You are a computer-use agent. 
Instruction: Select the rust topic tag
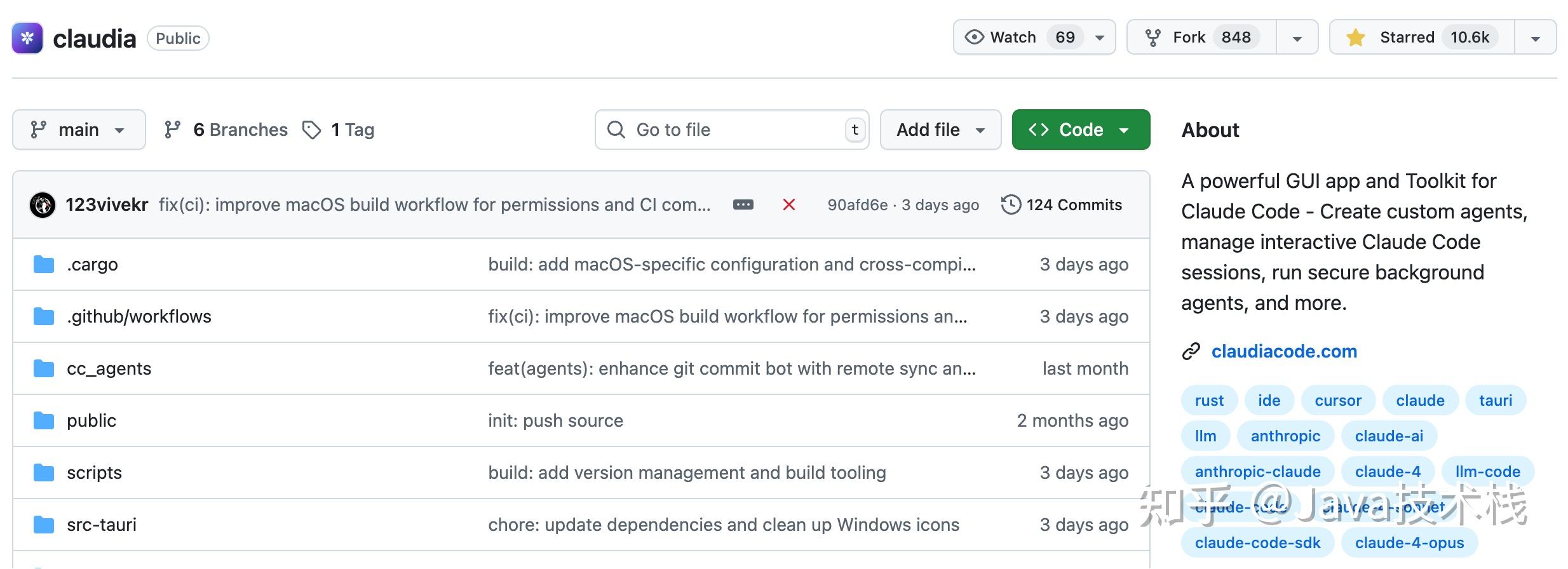1209,401
